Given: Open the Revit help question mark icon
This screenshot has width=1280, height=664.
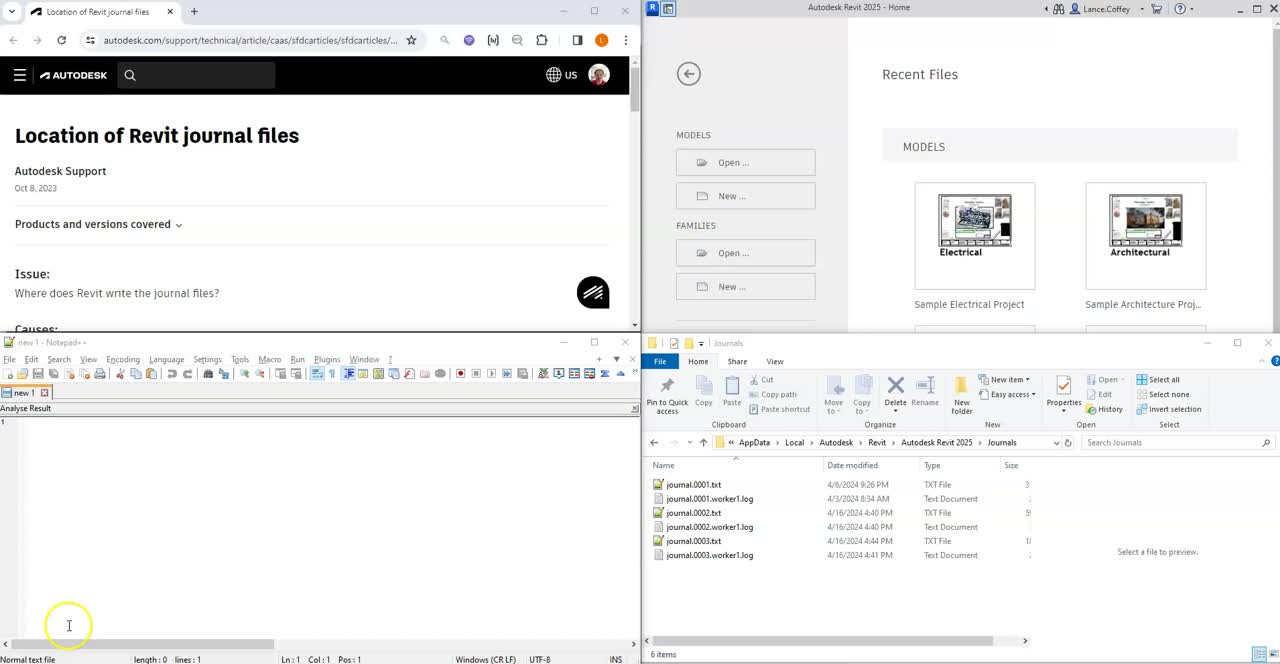Looking at the screenshot, I should point(1180,8).
